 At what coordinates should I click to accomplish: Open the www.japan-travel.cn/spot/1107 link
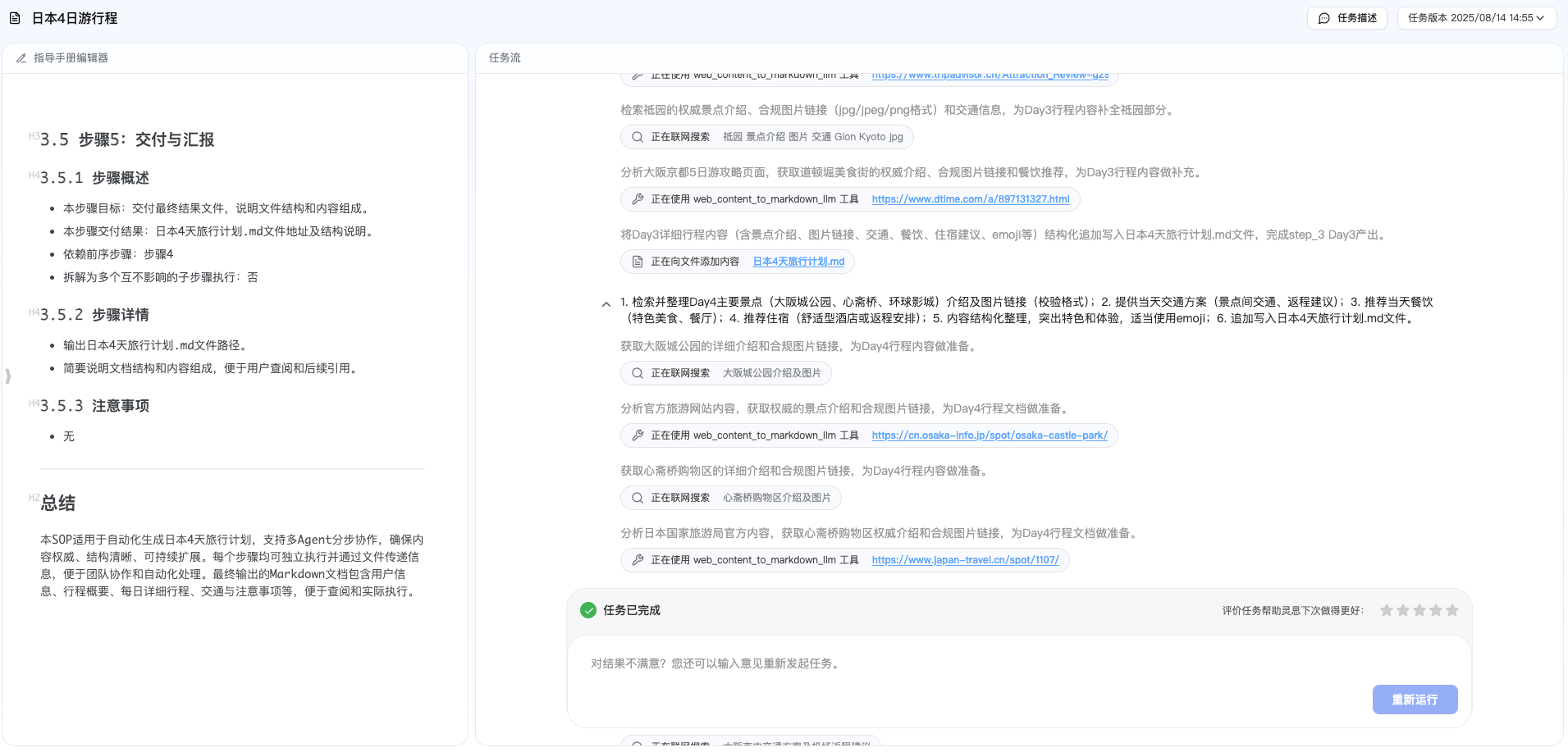point(965,560)
